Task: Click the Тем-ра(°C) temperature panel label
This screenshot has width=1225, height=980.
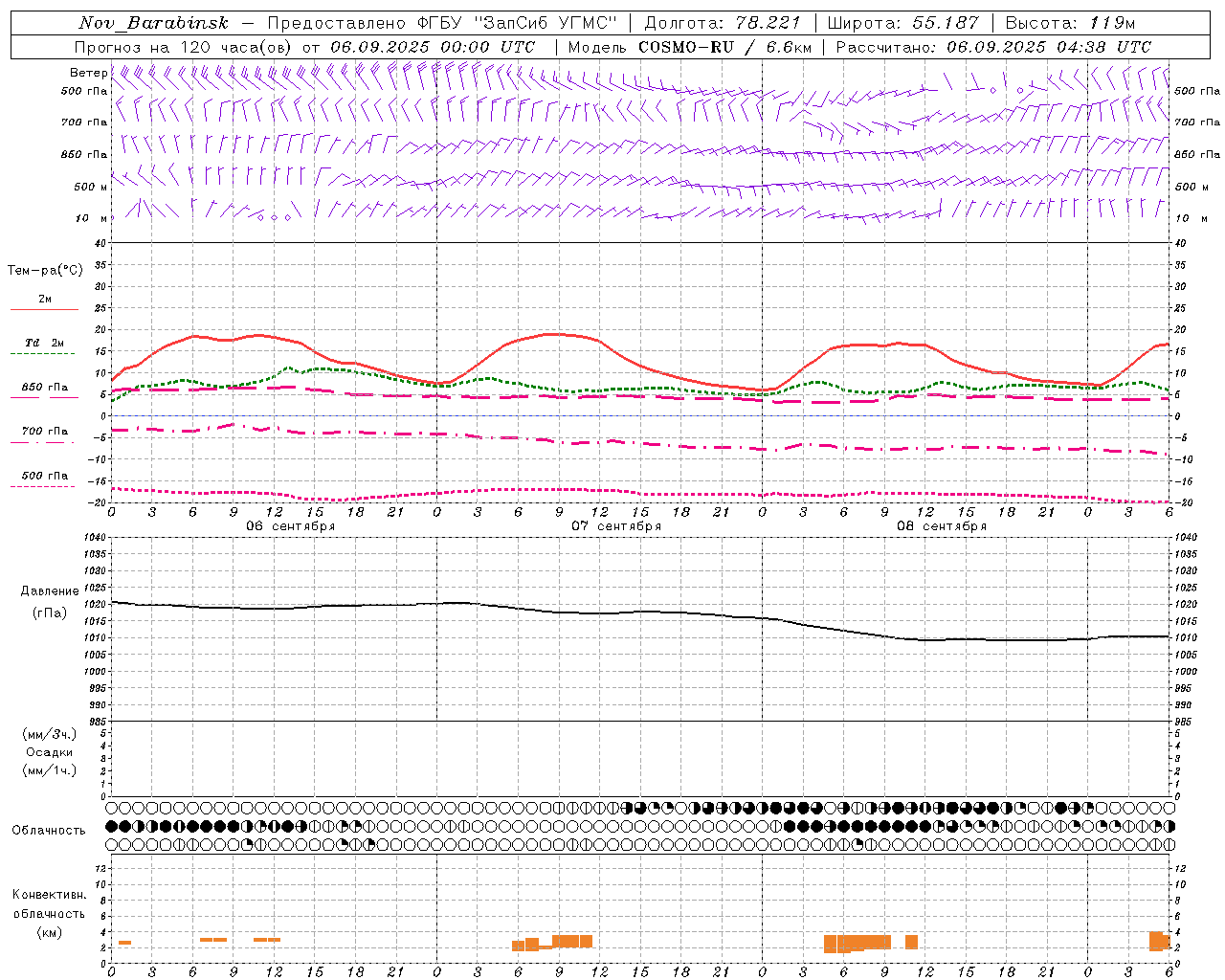Action: pos(46,271)
